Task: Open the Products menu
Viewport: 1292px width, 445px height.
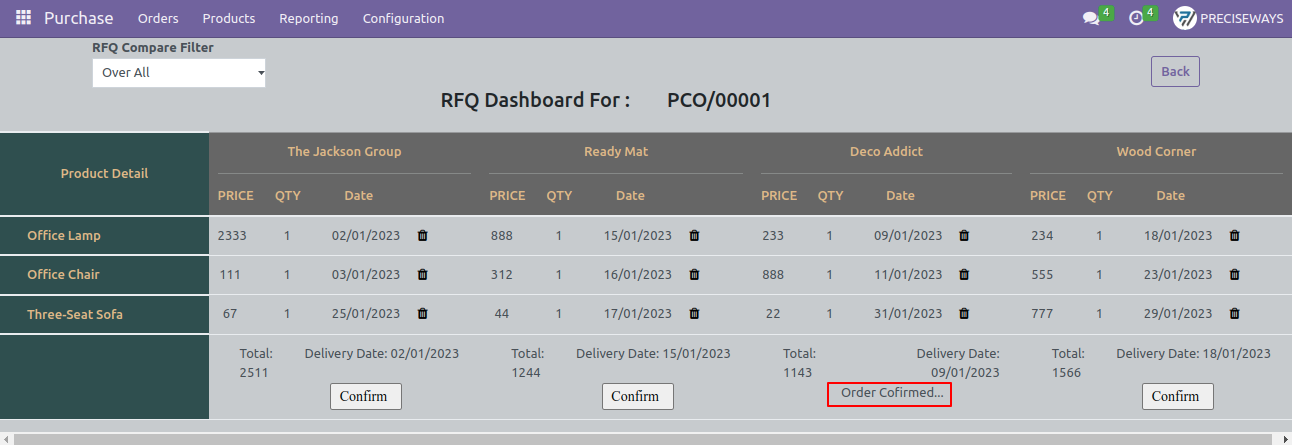Action: pos(229,18)
